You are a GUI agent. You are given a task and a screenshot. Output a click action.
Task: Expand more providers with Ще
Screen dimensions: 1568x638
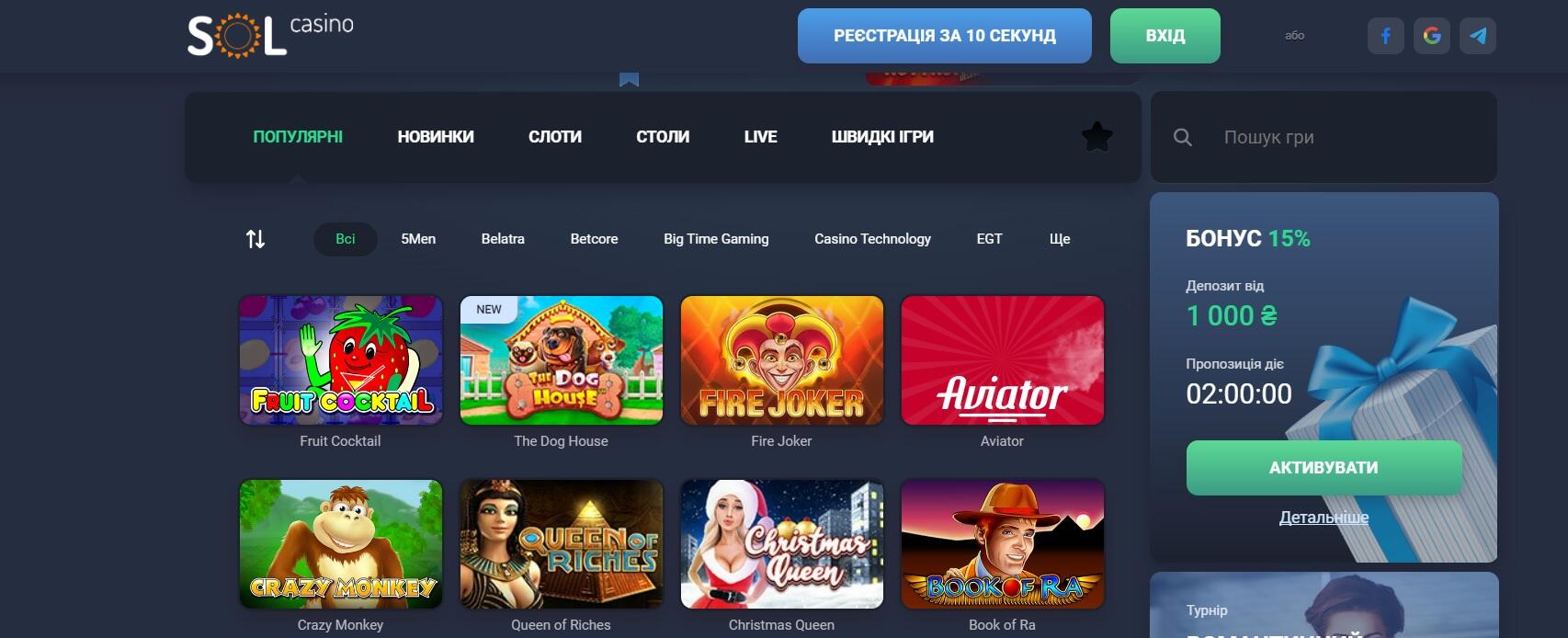[1060, 239]
